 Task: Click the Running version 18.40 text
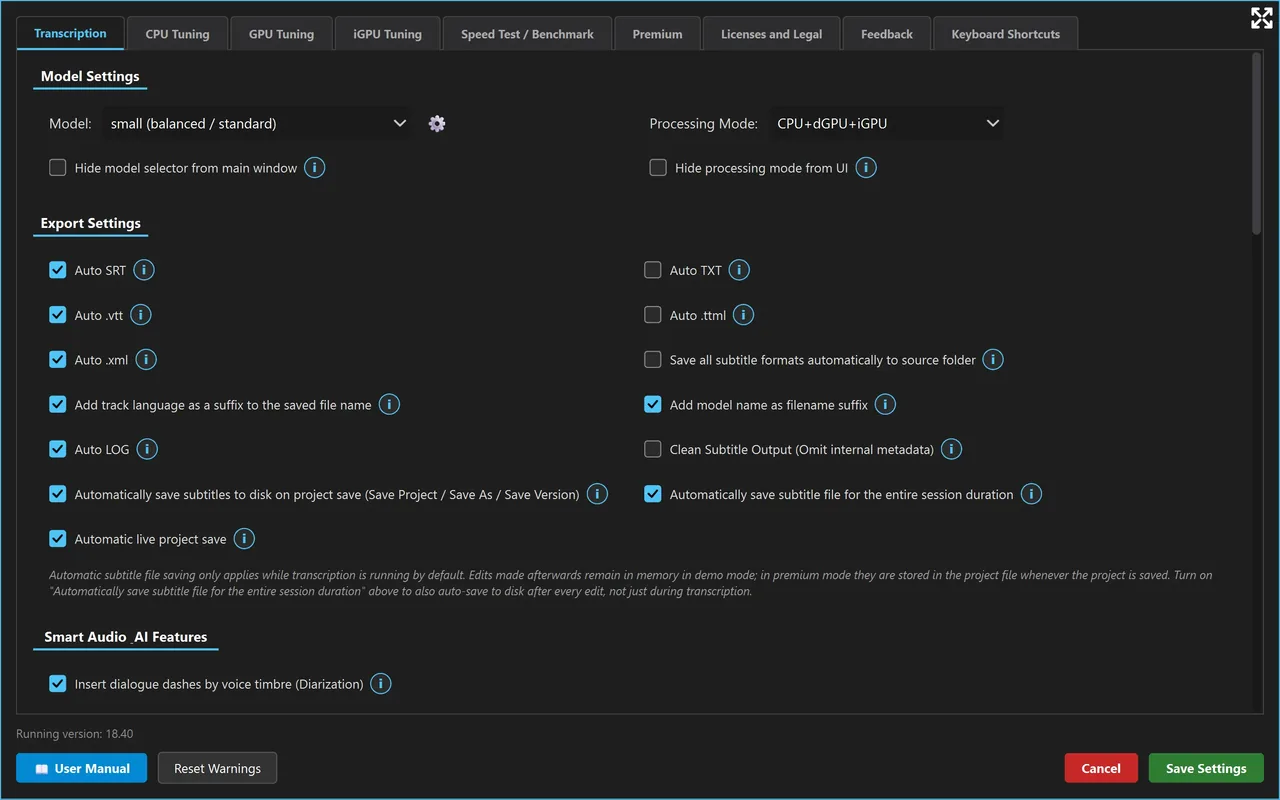coord(75,734)
